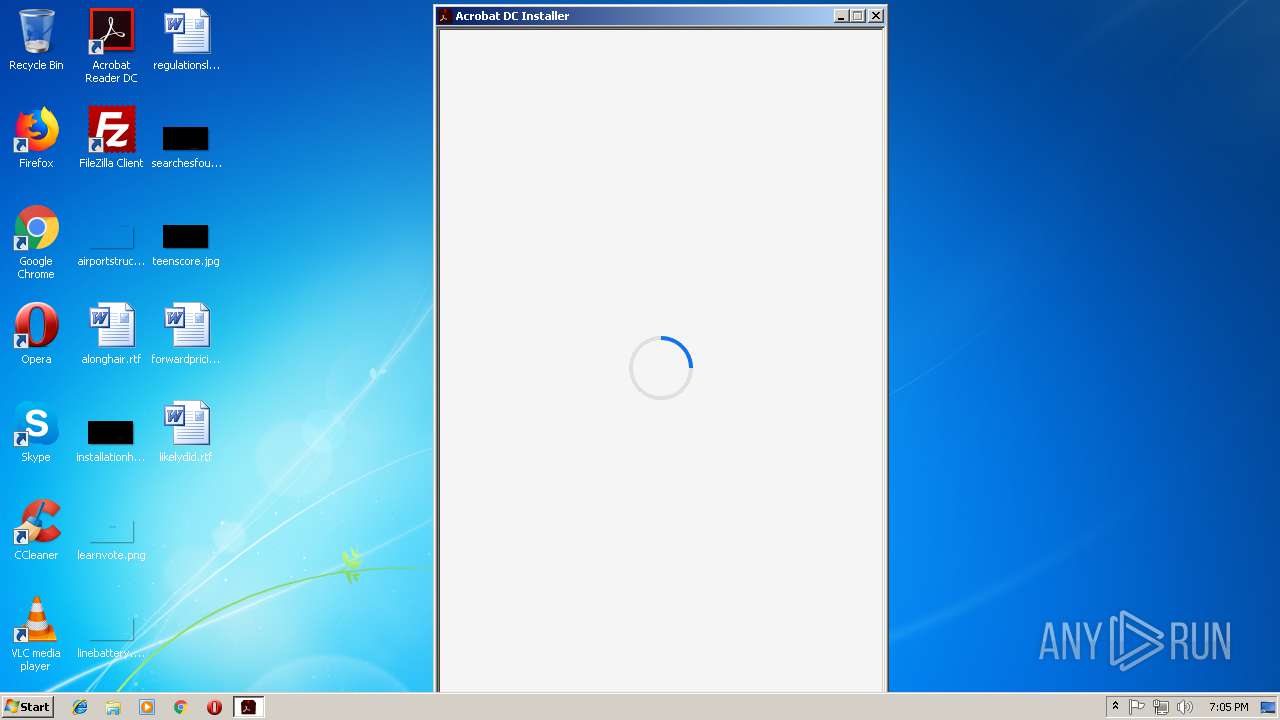Select the airportstruc file icon
This screenshot has width=1280, height=720.
pyautogui.click(x=111, y=244)
